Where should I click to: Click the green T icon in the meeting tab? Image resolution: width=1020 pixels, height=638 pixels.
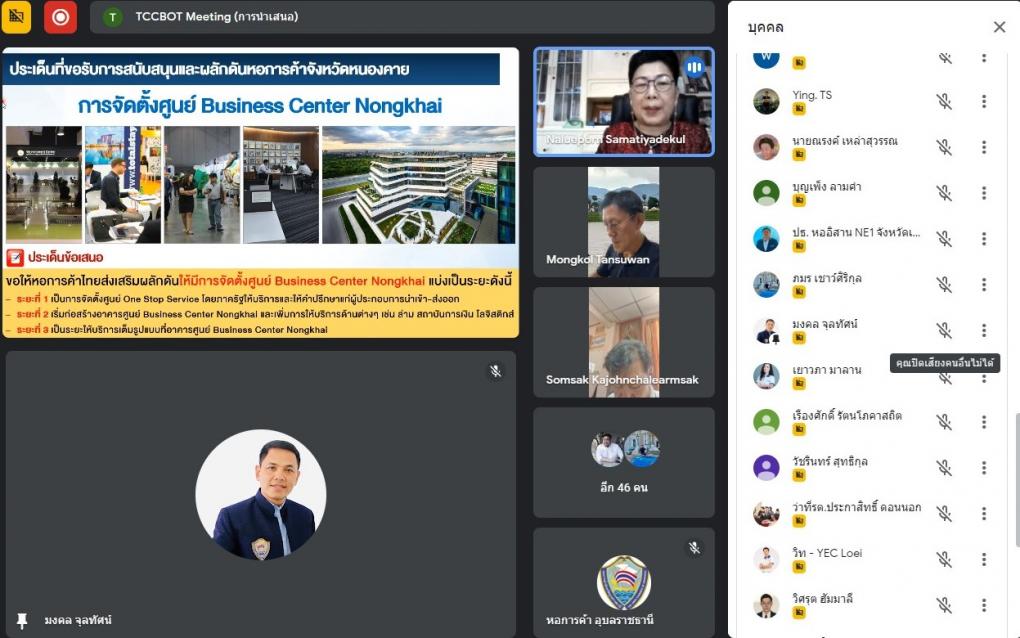tap(113, 17)
